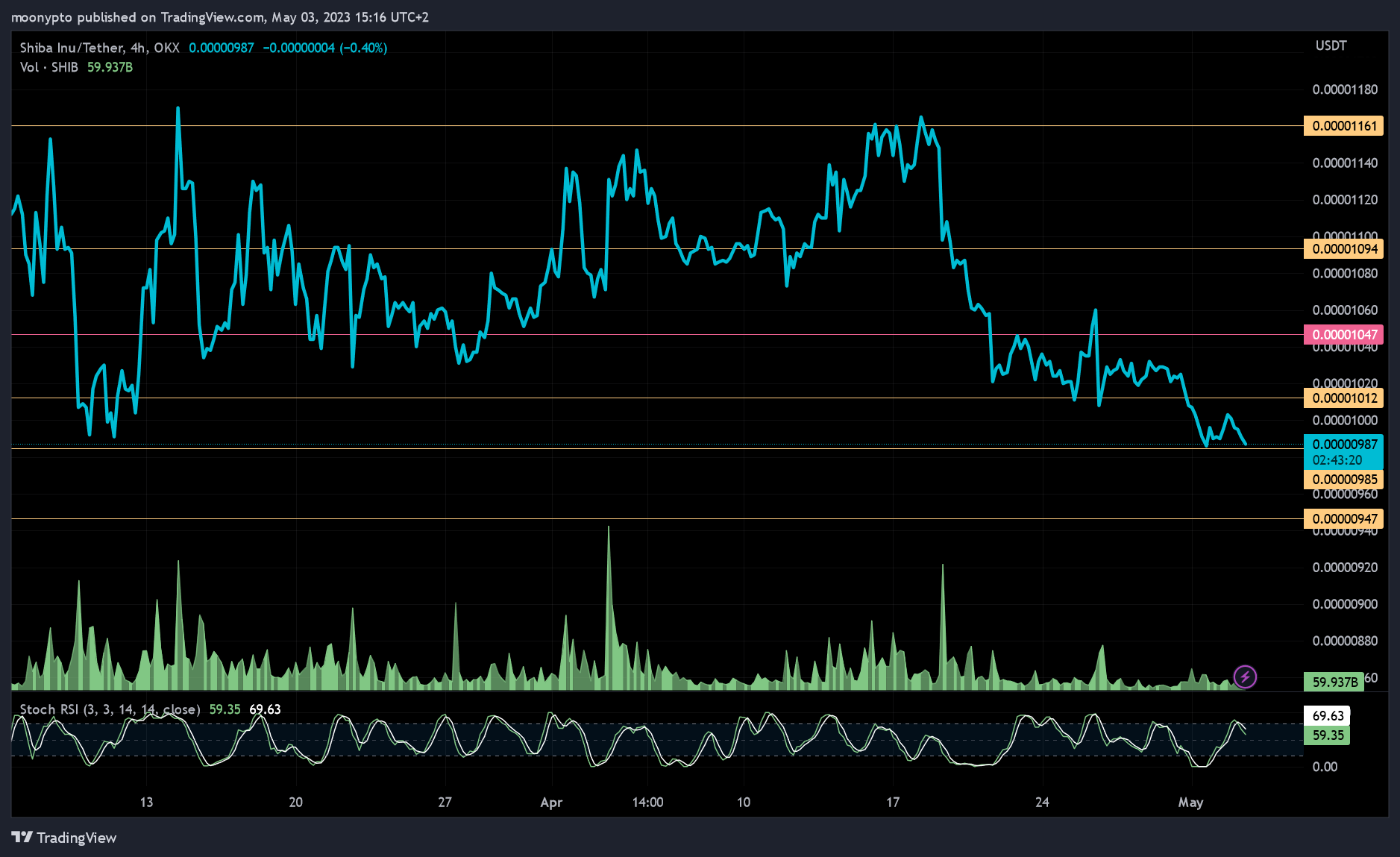Select the 0.00001012 price level label
This screenshot has width=1400, height=857.
[x=1343, y=398]
